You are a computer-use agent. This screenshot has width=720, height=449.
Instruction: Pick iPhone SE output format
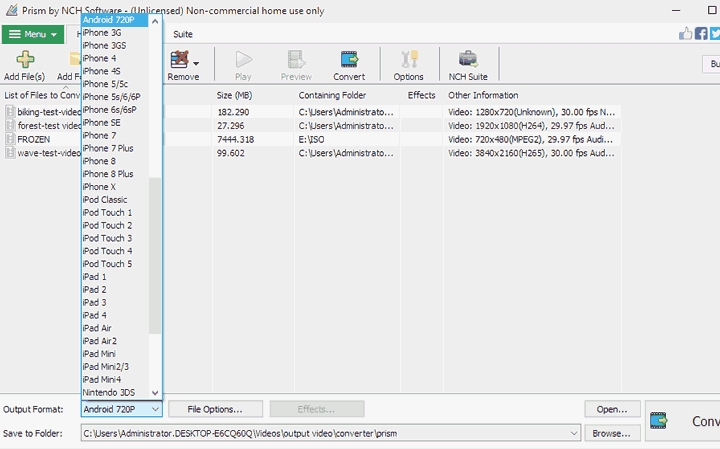115,123
